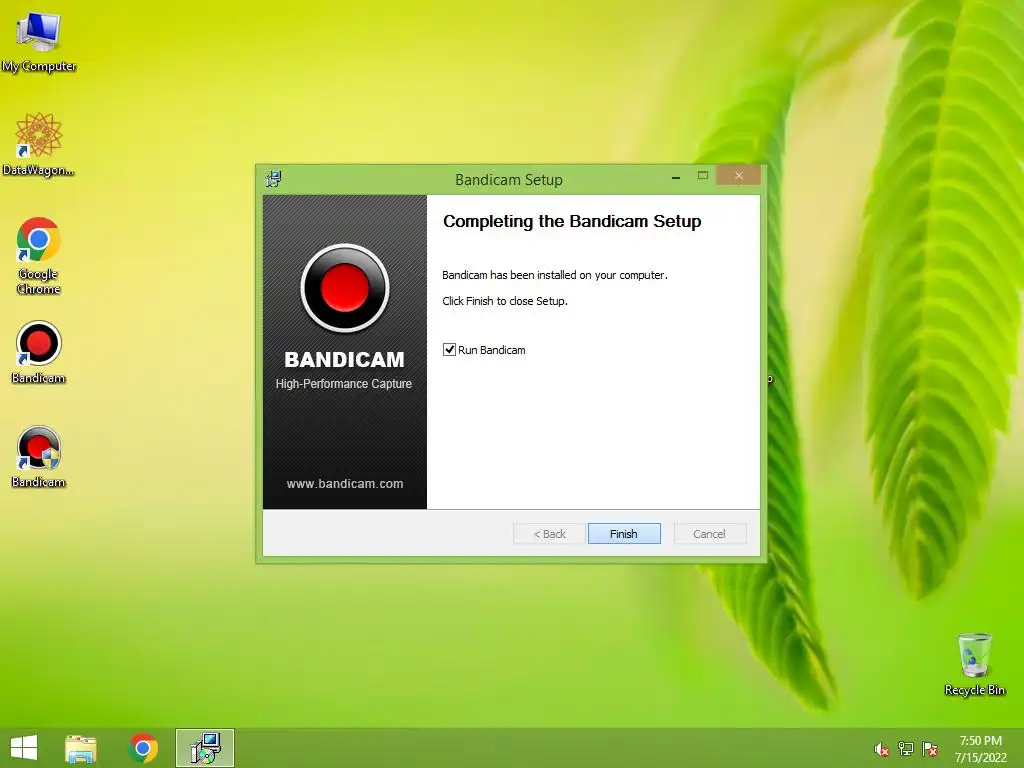Click the Bandicam red record logo
The height and width of the screenshot is (768, 1024).
click(345, 288)
